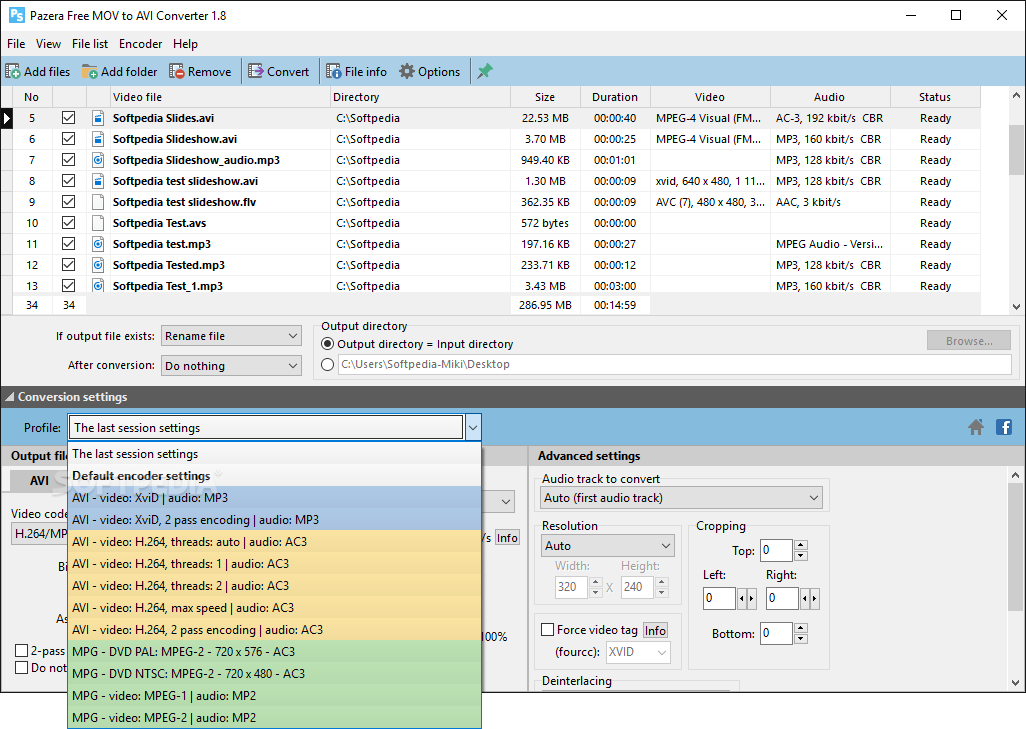Screen dimensions: 1026x729
Task: Click file icon of Softpedia test slideshow.avi
Action: coord(98,181)
